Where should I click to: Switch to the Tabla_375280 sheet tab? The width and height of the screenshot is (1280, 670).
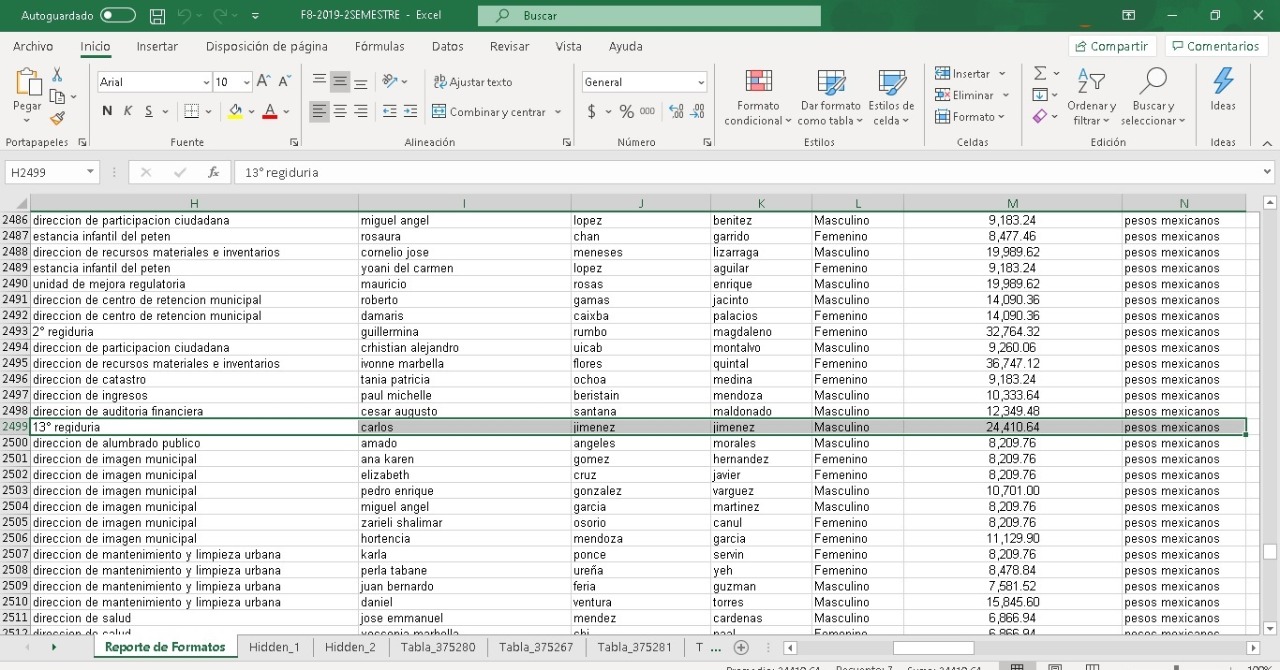pos(437,647)
